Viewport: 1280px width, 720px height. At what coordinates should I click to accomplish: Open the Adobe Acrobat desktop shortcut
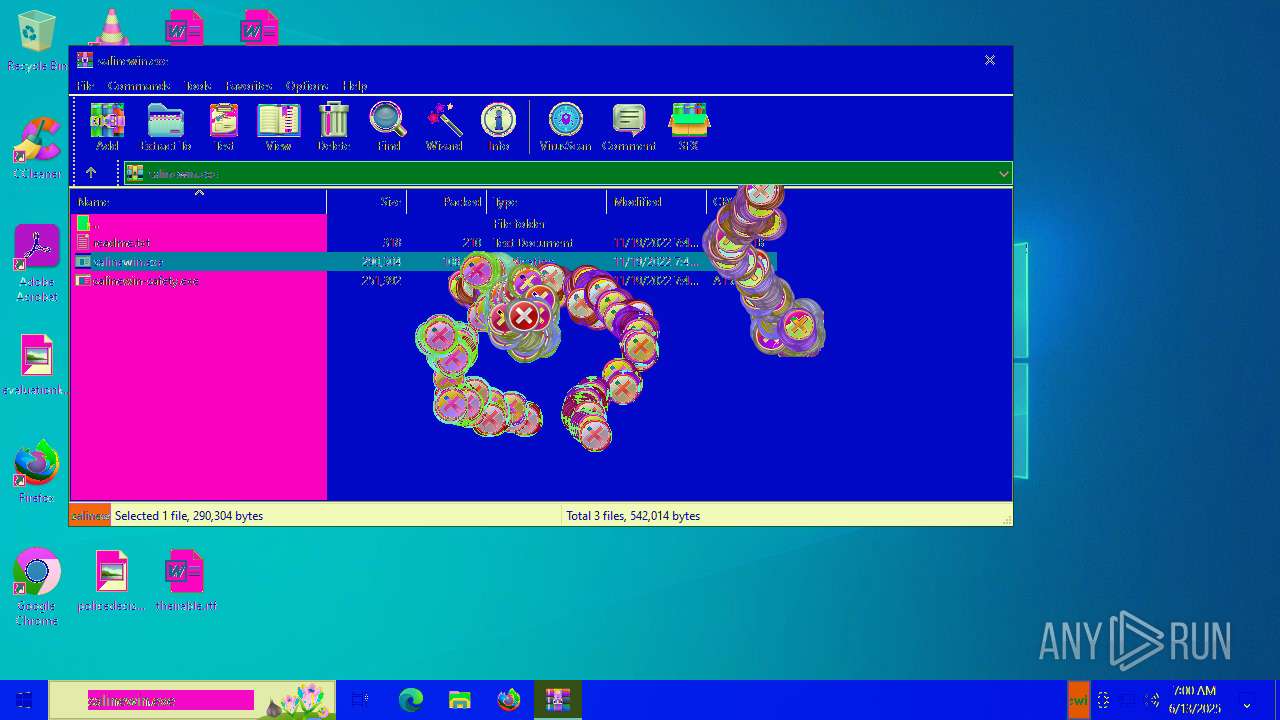coord(37,263)
